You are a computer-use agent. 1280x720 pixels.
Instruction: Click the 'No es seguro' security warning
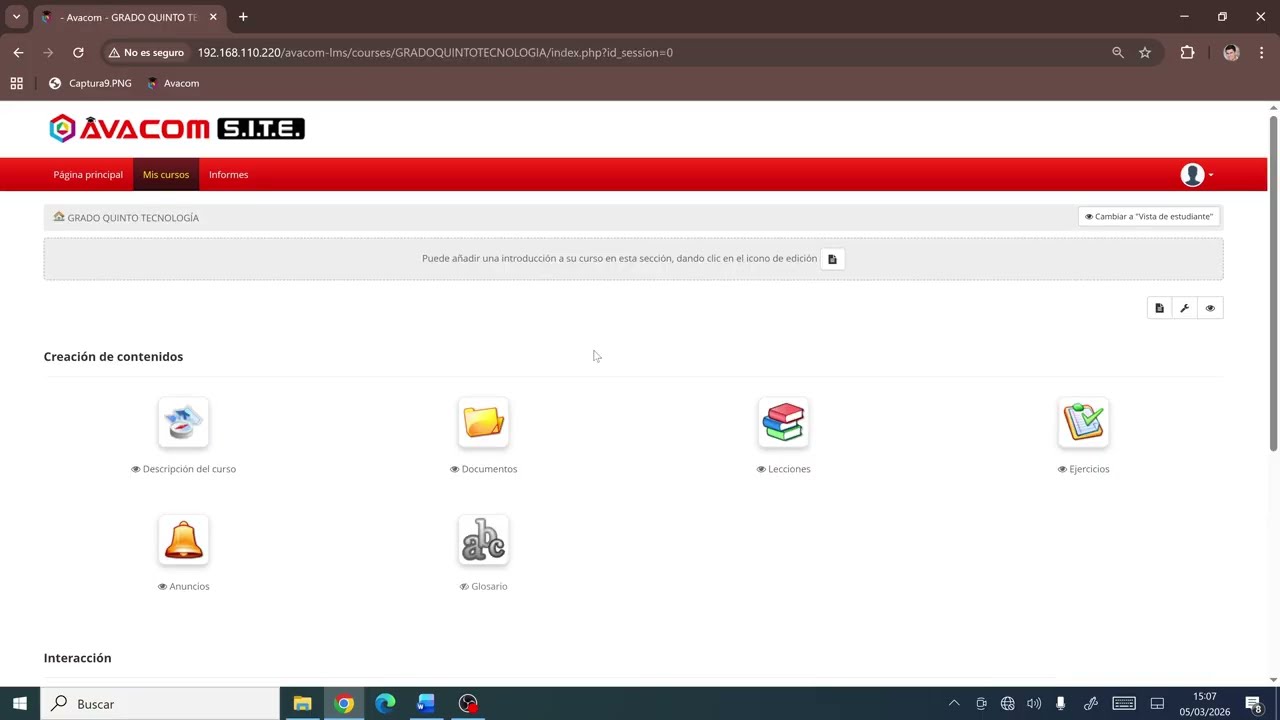(146, 52)
